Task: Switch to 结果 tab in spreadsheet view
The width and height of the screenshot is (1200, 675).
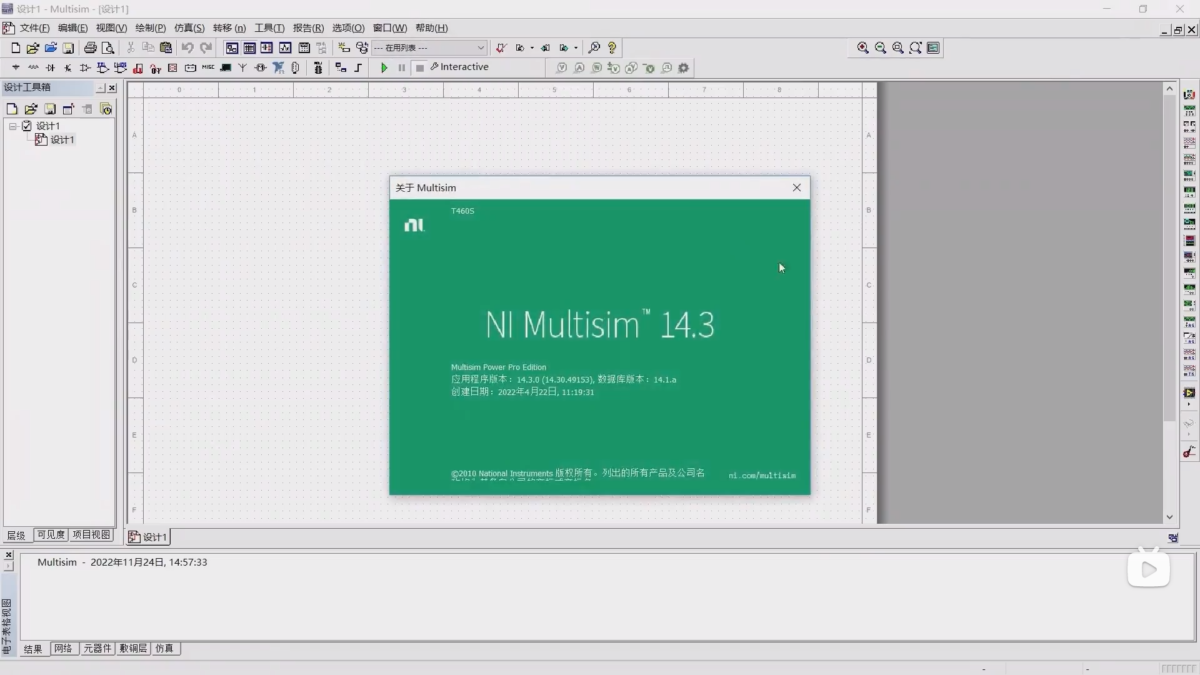Action: (33, 649)
